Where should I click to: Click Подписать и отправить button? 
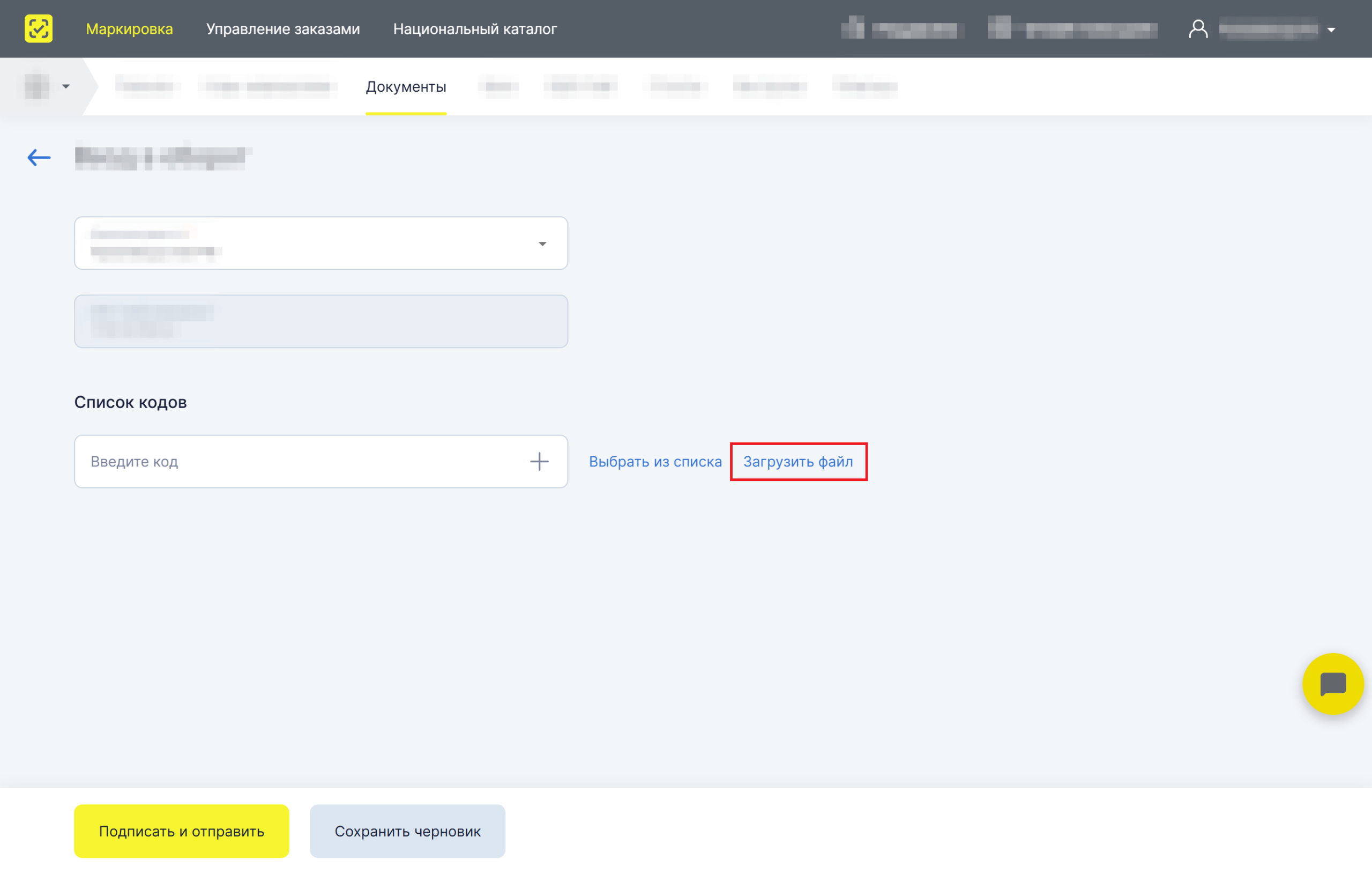[182, 831]
